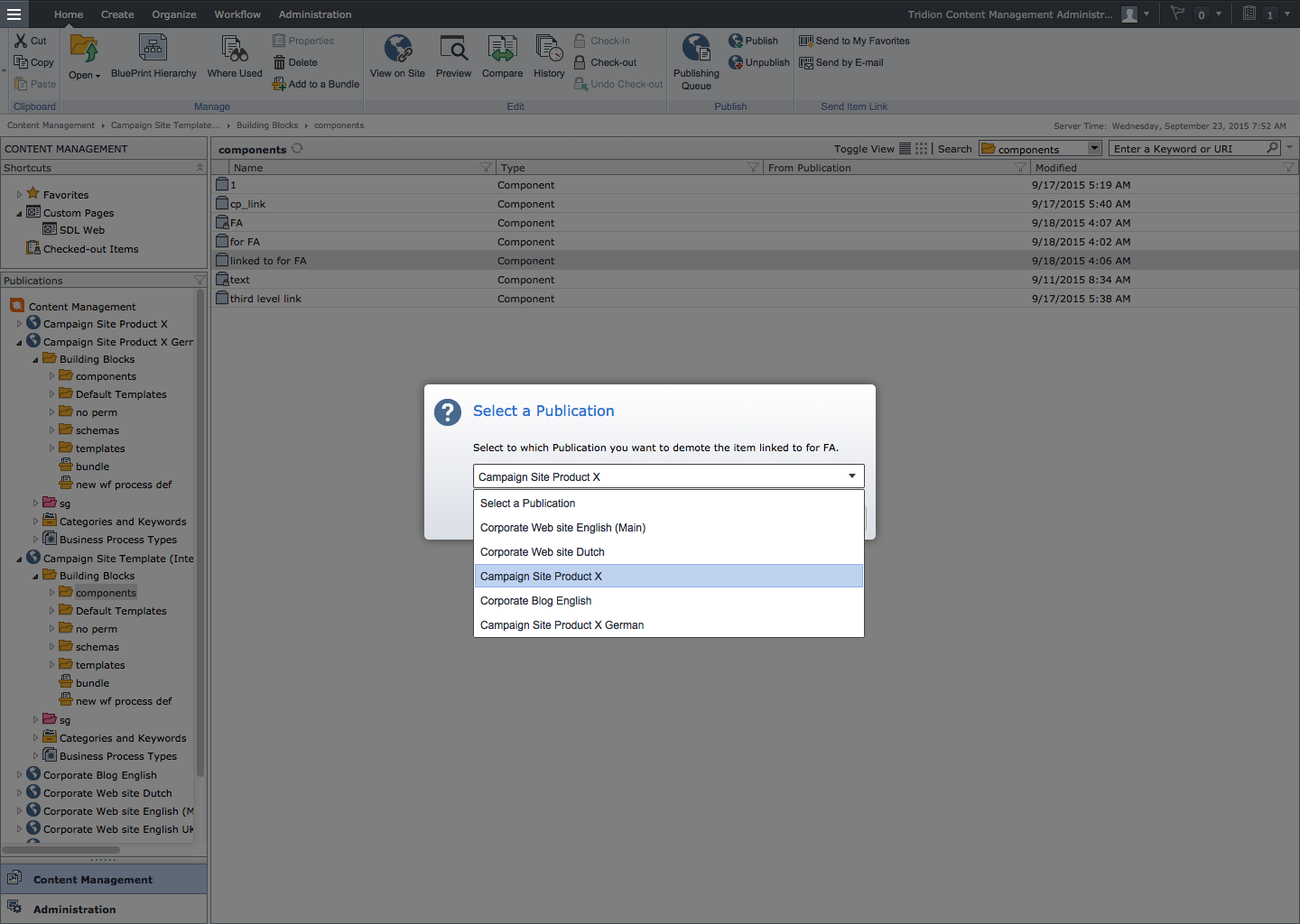Image resolution: width=1300 pixels, height=924 pixels.
Task: Switch Toggle View to list view
Action: 905,149
